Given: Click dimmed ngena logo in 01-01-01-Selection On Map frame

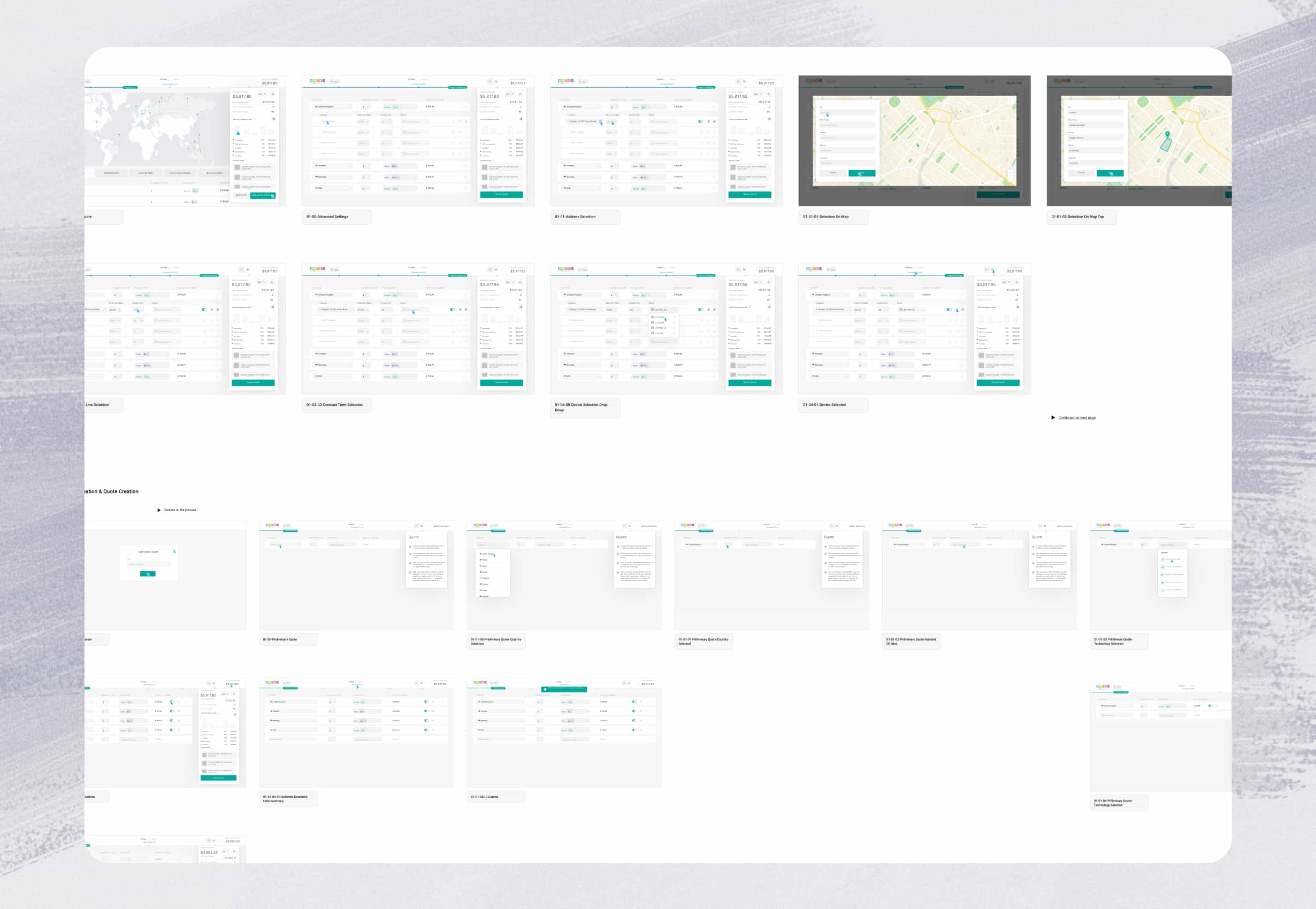Looking at the screenshot, I should click(814, 81).
